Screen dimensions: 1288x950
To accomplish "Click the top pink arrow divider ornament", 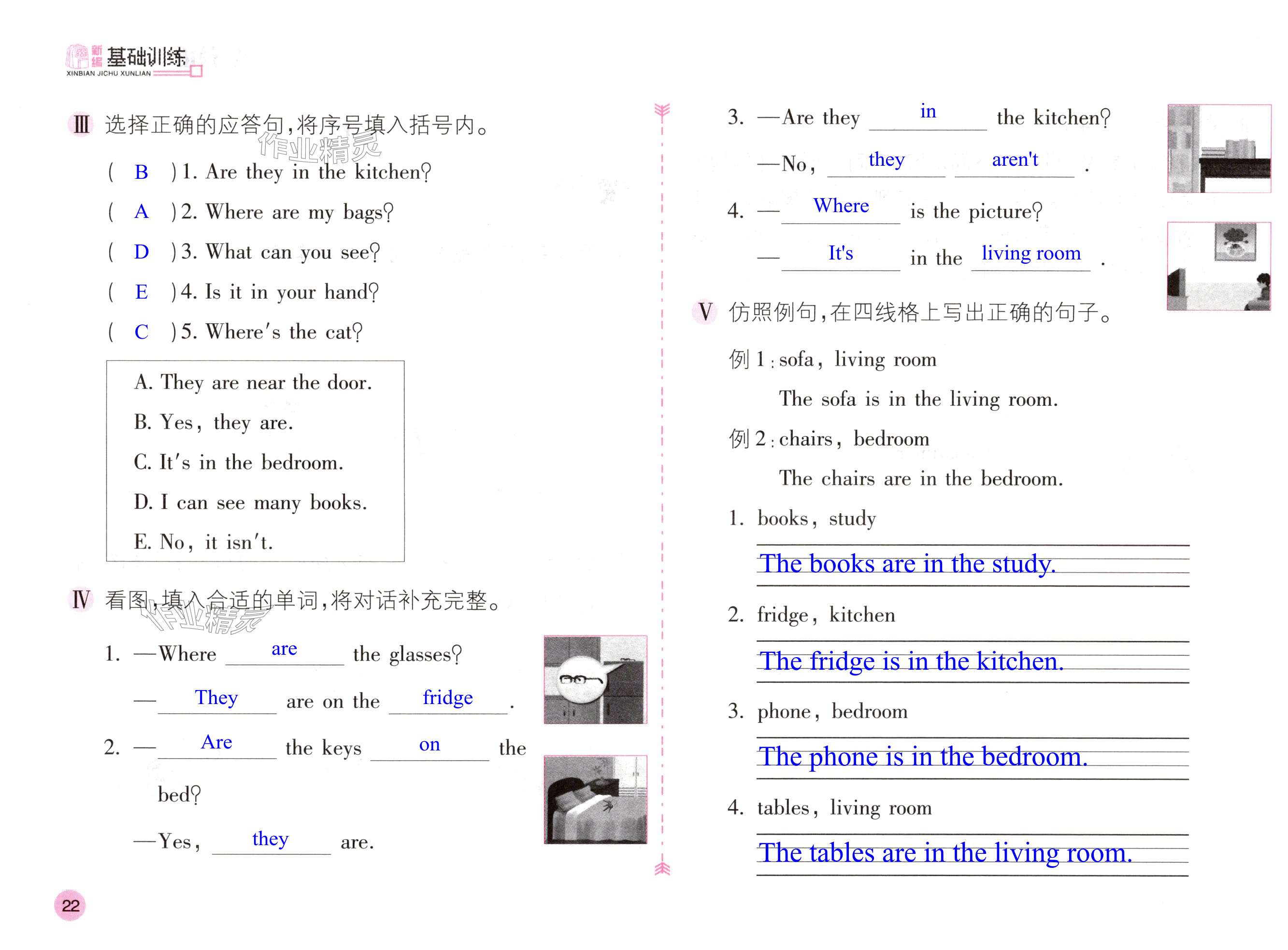I will tap(662, 110).
